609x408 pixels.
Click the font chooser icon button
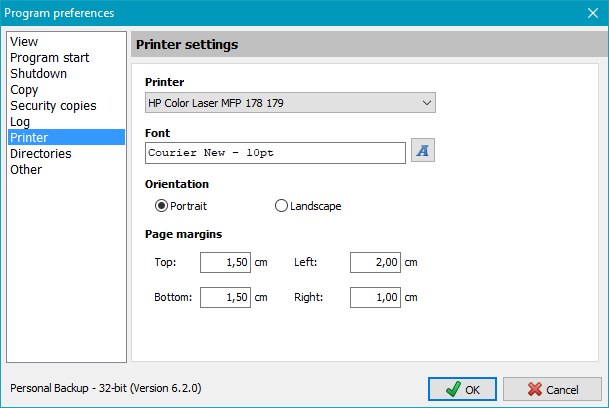point(424,151)
